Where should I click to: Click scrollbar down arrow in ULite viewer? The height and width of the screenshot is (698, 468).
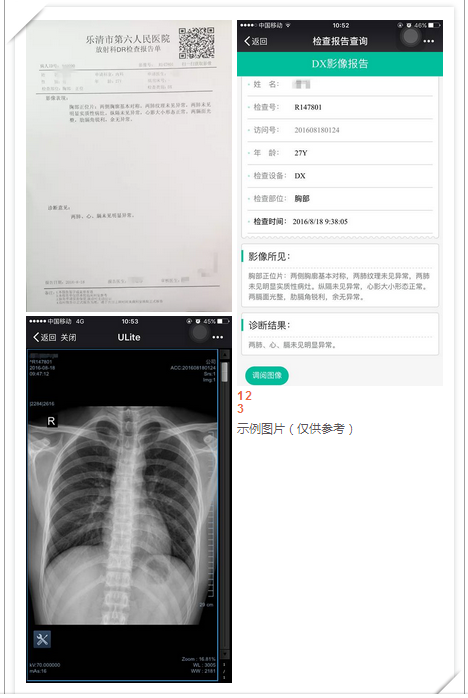(225, 654)
